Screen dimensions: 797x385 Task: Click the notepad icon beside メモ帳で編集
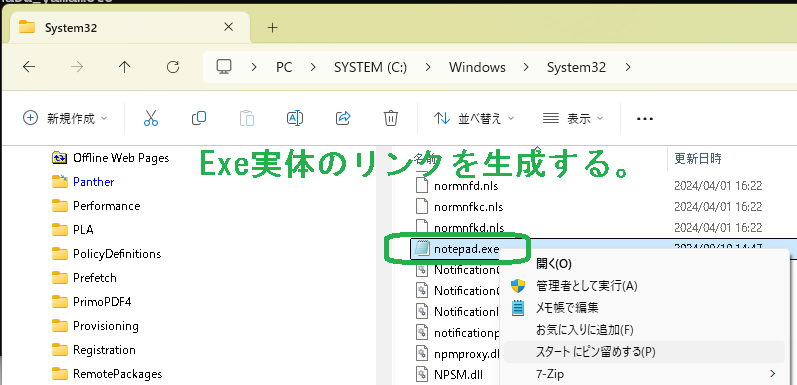[x=517, y=308]
